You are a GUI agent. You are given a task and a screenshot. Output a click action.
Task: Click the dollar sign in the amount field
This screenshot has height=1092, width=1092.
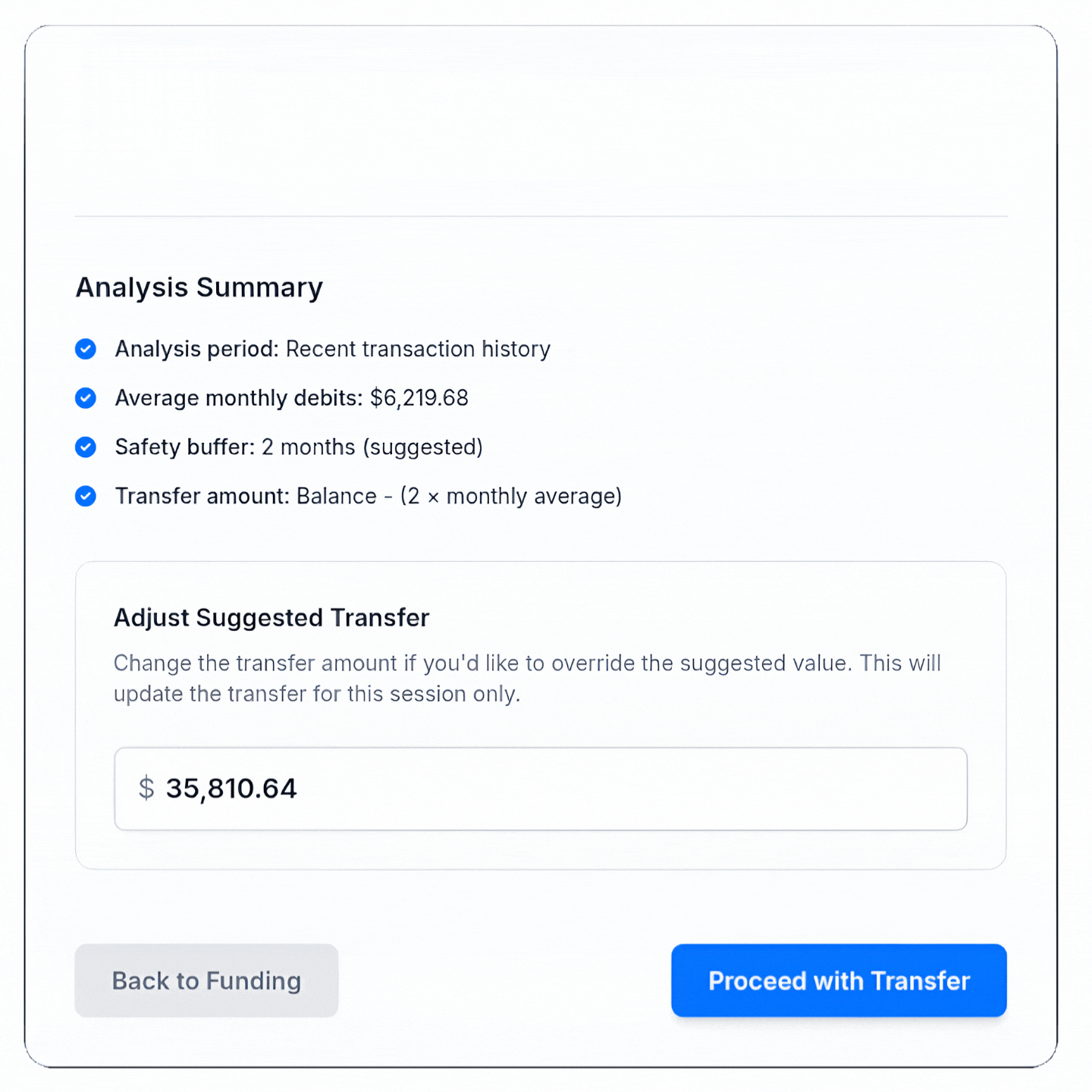click(x=146, y=789)
